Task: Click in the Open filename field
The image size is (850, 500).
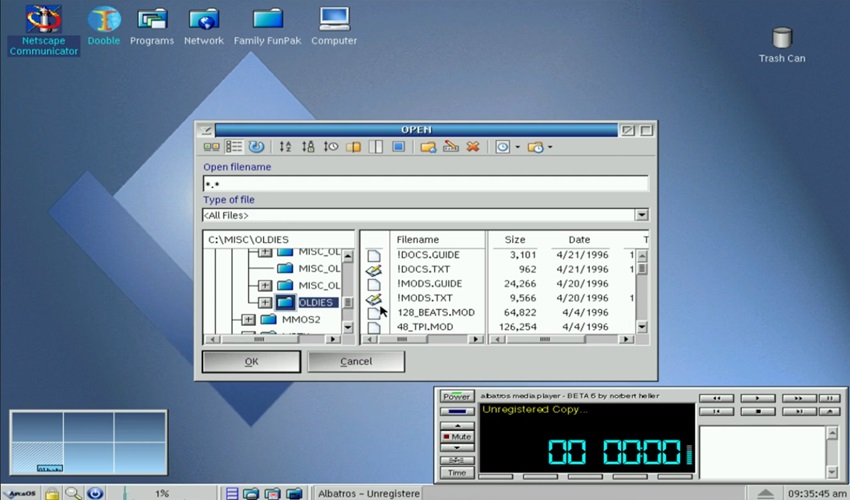Action: click(x=426, y=184)
